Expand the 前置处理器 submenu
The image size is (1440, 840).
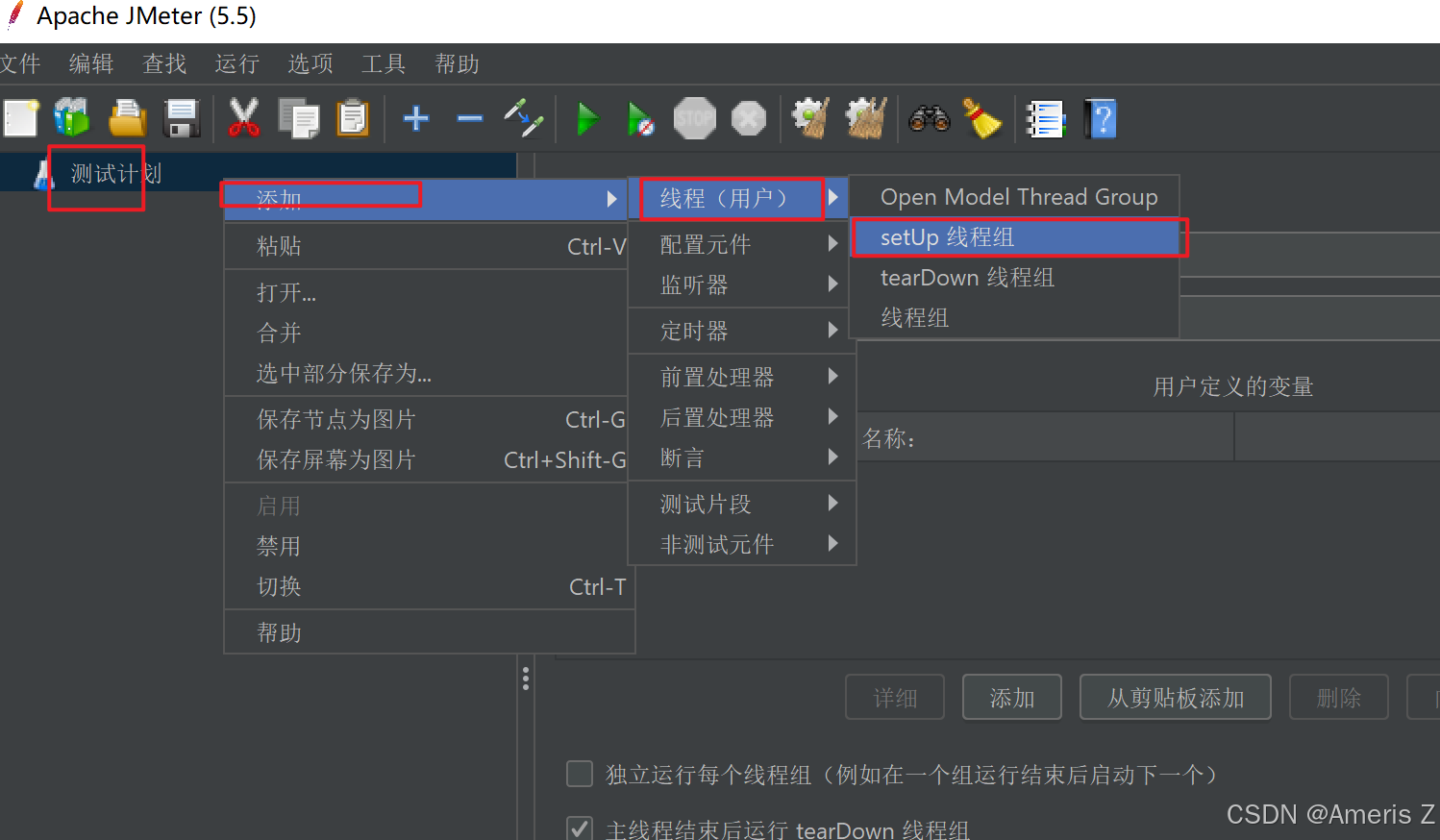click(741, 377)
